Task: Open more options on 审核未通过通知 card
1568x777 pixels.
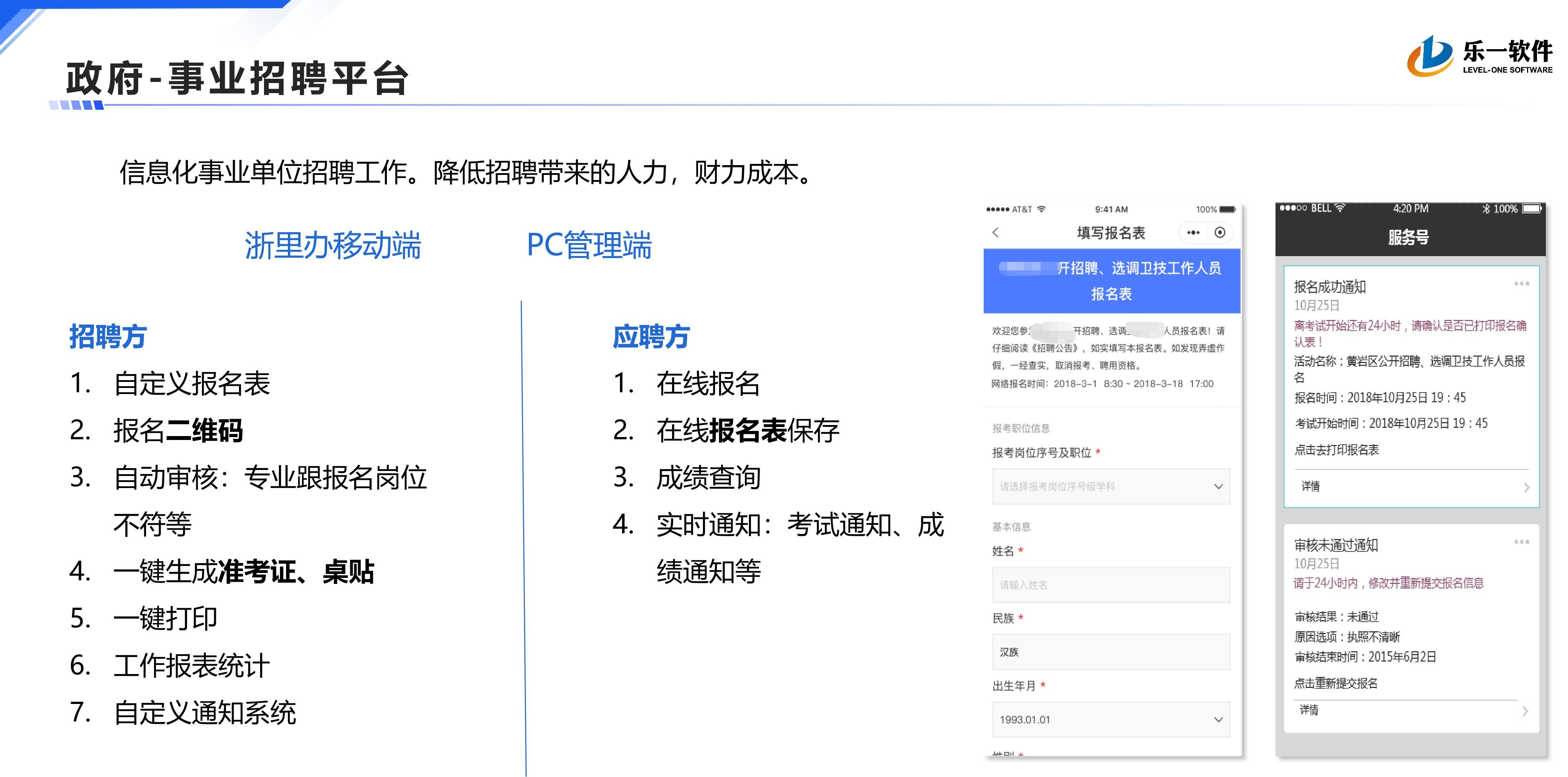Action: tap(1522, 542)
